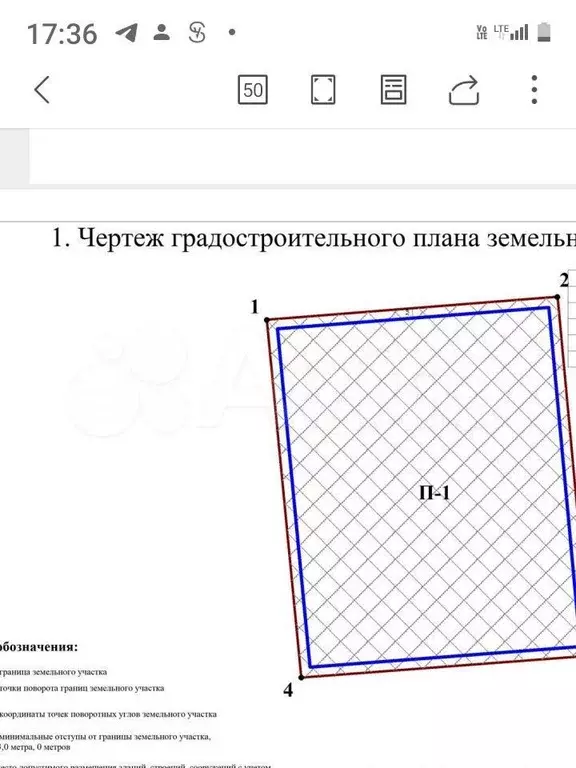Select corner point 4 on plan
Viewport: 576px width, 768px height.
[x=301, y=677]
